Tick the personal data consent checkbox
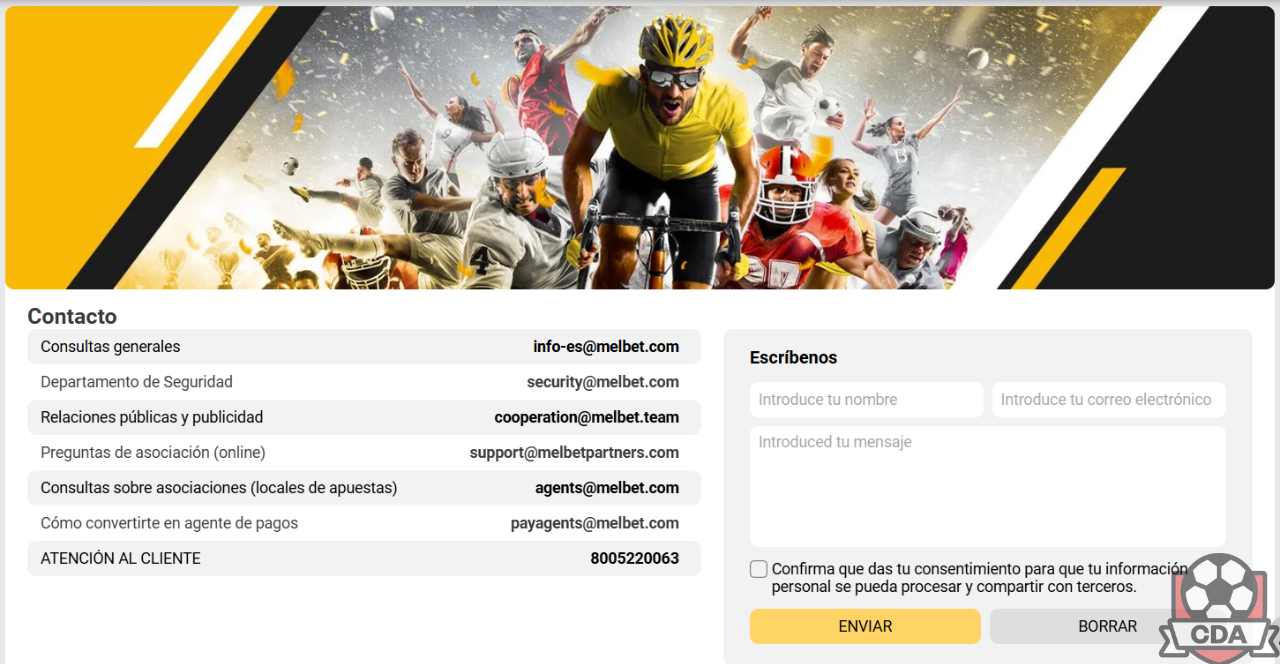 (759, 569)
